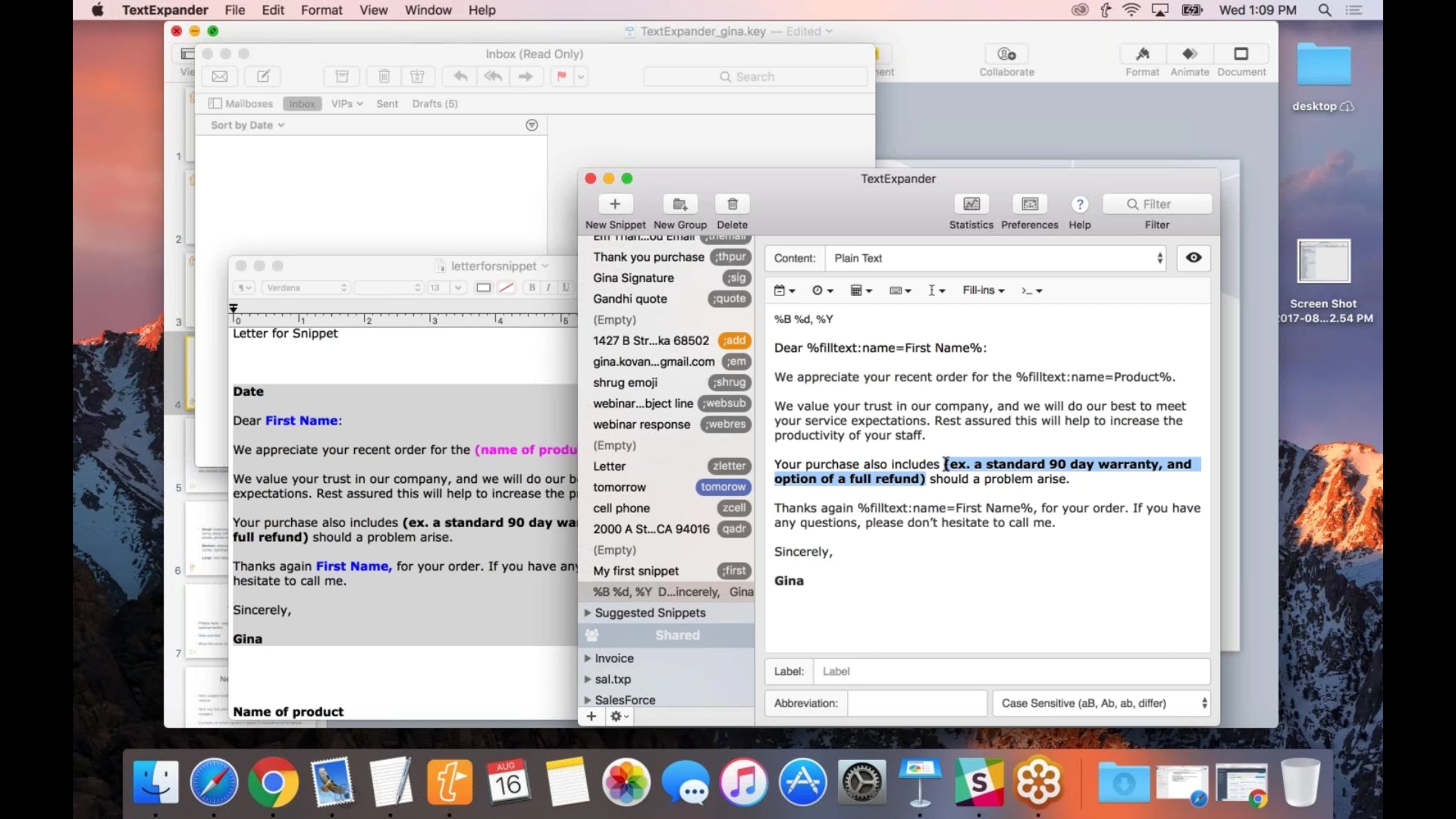Toggle the Mailboxes sidebar button in Mail
This screenshot has width=1456, height=819.
(241, 104)
